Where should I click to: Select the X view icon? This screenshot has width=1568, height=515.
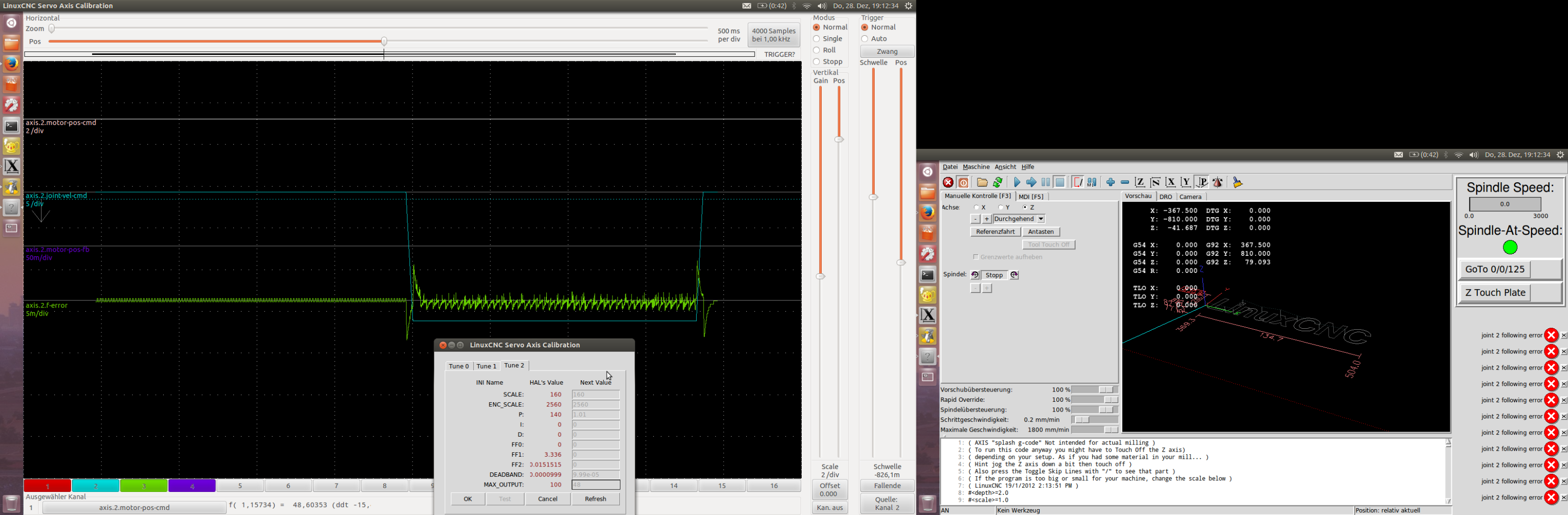pos(1171,183)
